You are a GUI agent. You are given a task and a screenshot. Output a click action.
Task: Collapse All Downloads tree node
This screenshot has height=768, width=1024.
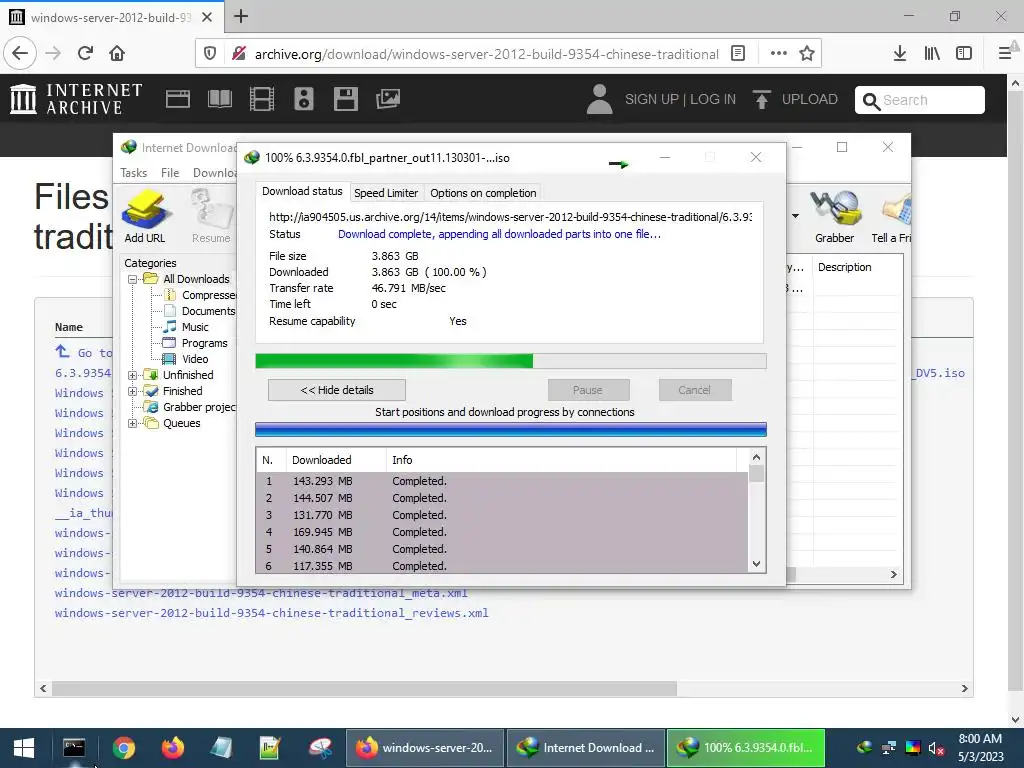[133, 279]
